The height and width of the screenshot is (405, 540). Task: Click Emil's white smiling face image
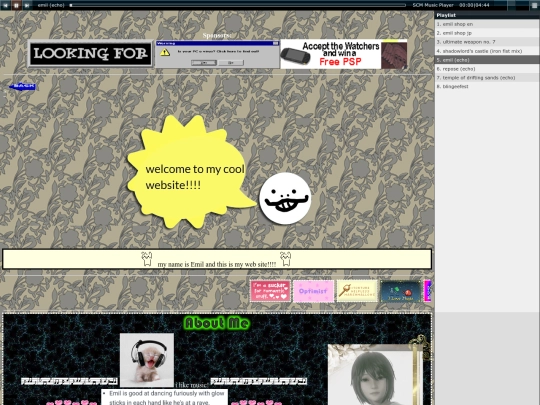tap(285, 199)
